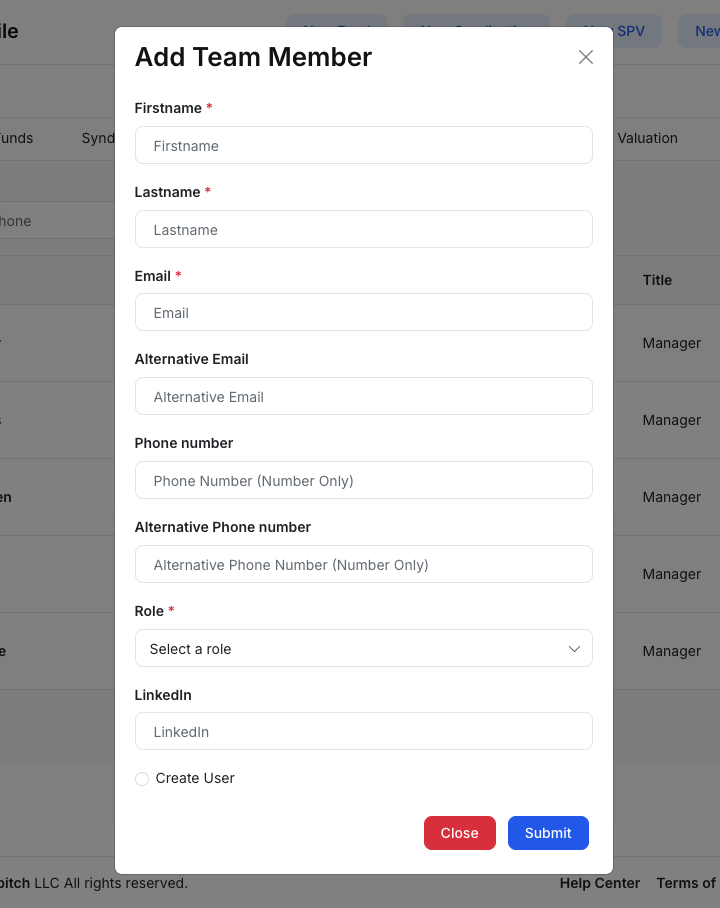Enable the Create User option

(142, 779)
